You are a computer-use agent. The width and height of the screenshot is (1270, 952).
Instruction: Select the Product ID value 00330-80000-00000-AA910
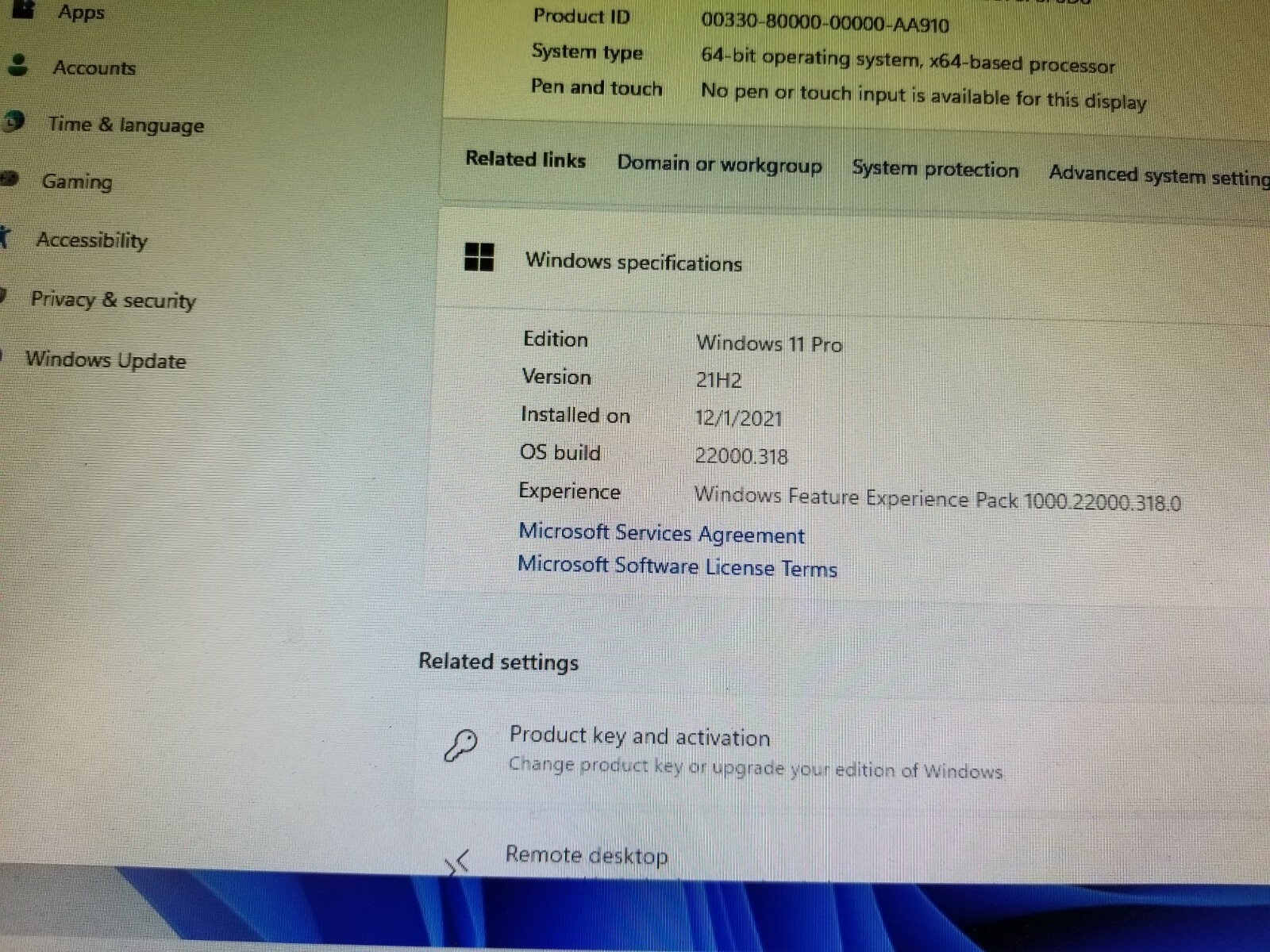tap(825, 23)
